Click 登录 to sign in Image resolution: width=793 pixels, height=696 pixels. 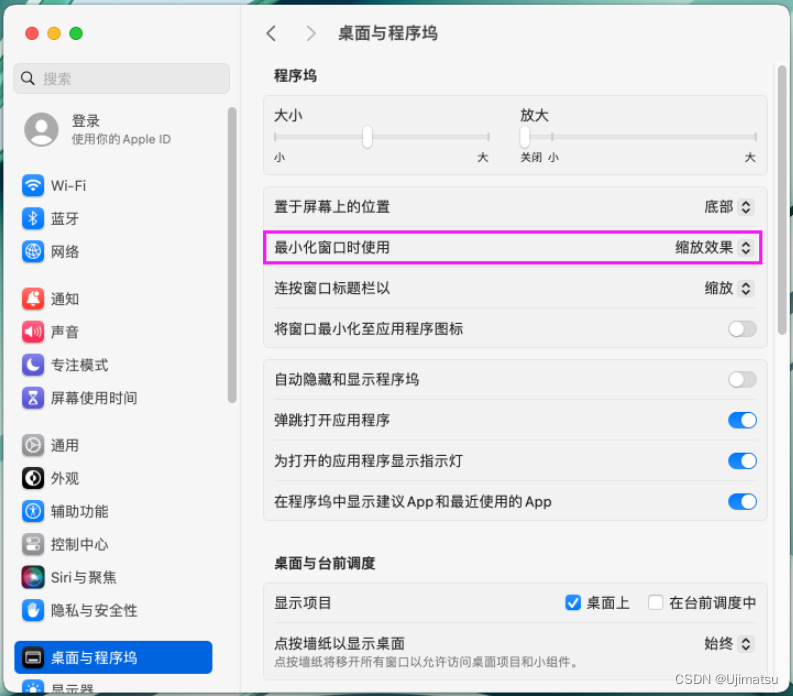pyautogui.click(x=85, y=121)
